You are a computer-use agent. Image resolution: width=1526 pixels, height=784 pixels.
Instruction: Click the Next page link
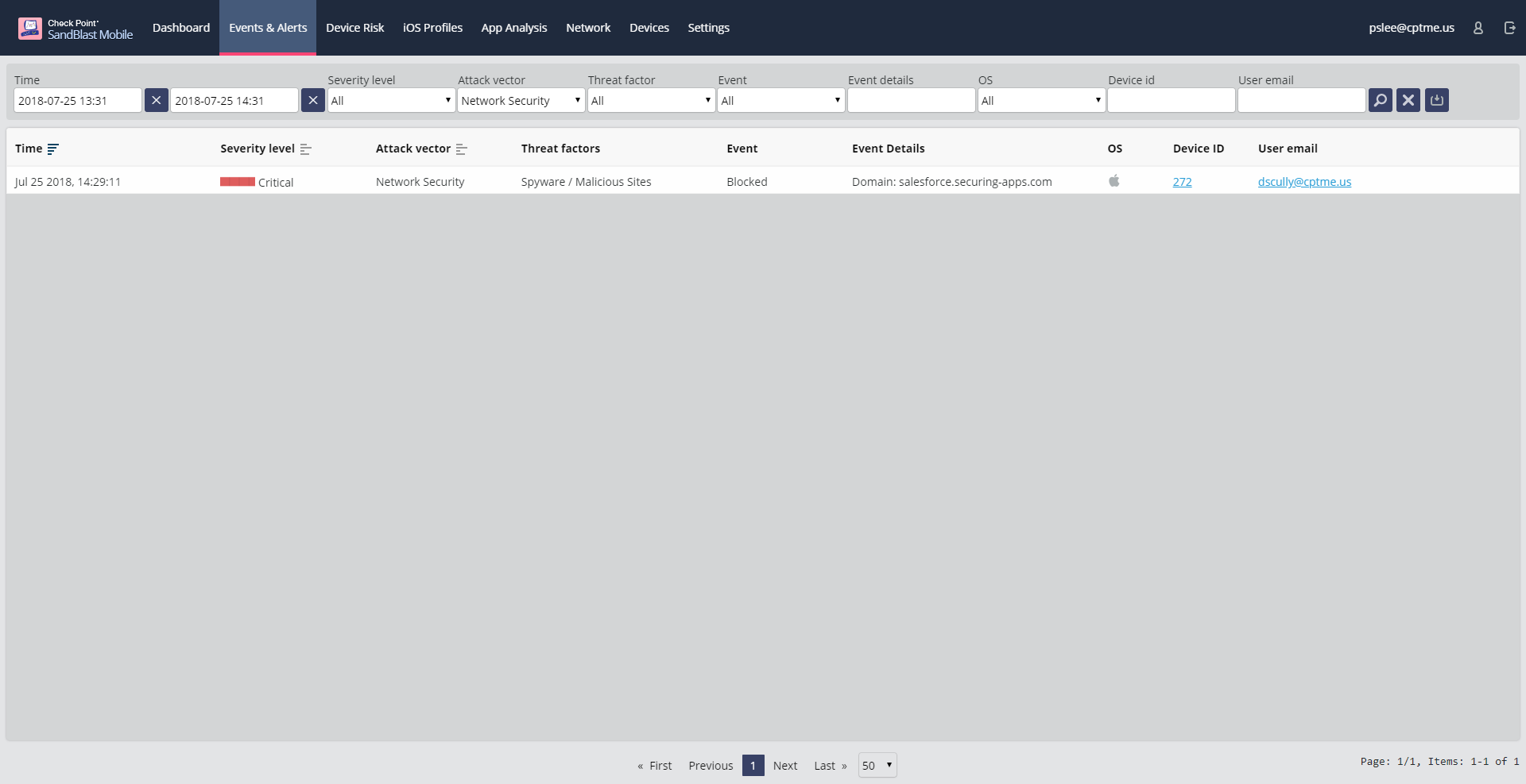tap(785, 766)
